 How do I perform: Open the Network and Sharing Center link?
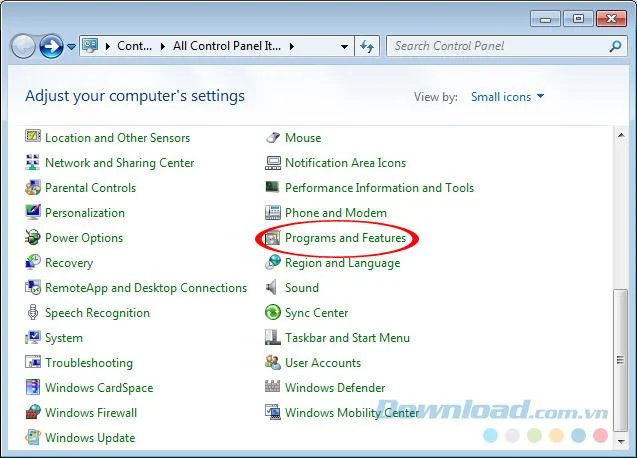pyautogui.click(x=119, y=163)
